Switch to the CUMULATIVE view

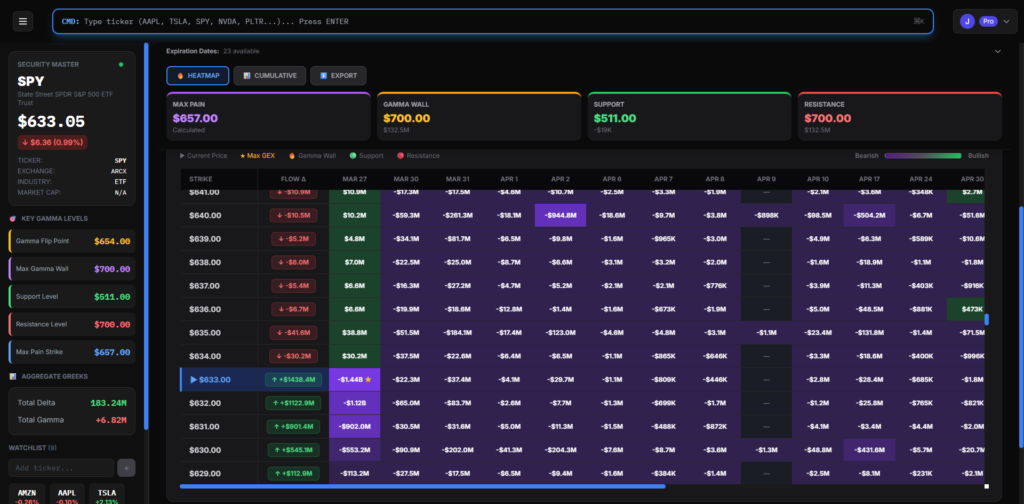pos(270,76)
